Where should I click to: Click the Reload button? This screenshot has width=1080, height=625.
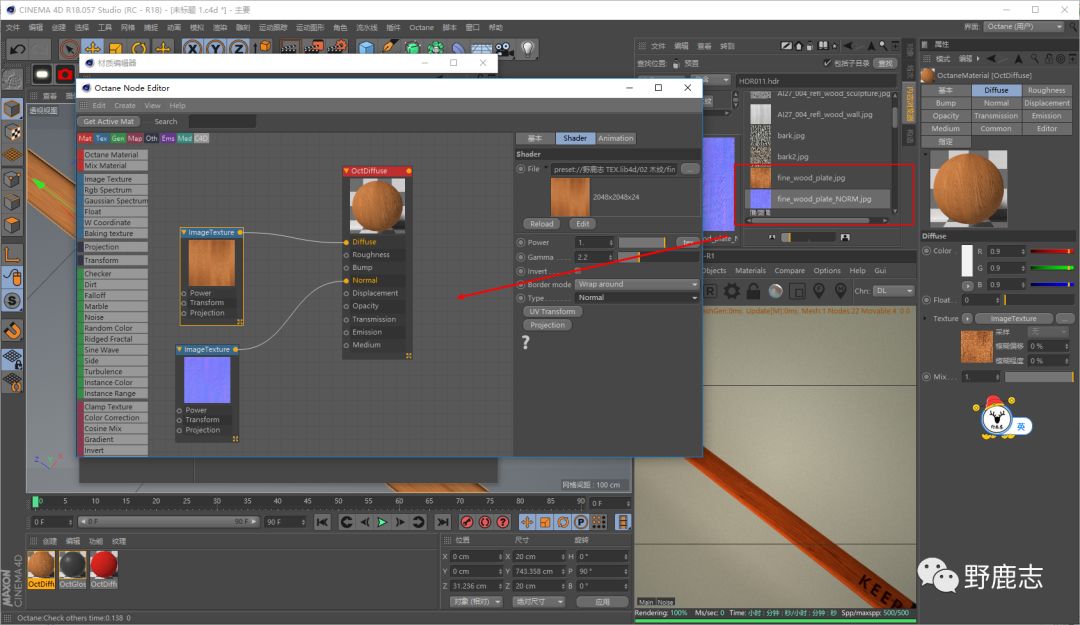(542, 224)
